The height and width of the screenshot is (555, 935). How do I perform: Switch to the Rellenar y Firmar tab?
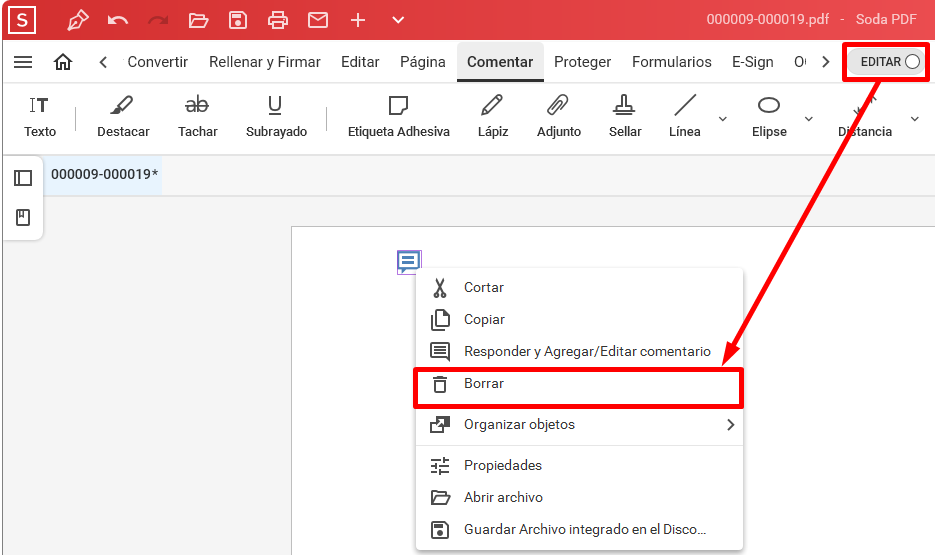pos(265,62)
